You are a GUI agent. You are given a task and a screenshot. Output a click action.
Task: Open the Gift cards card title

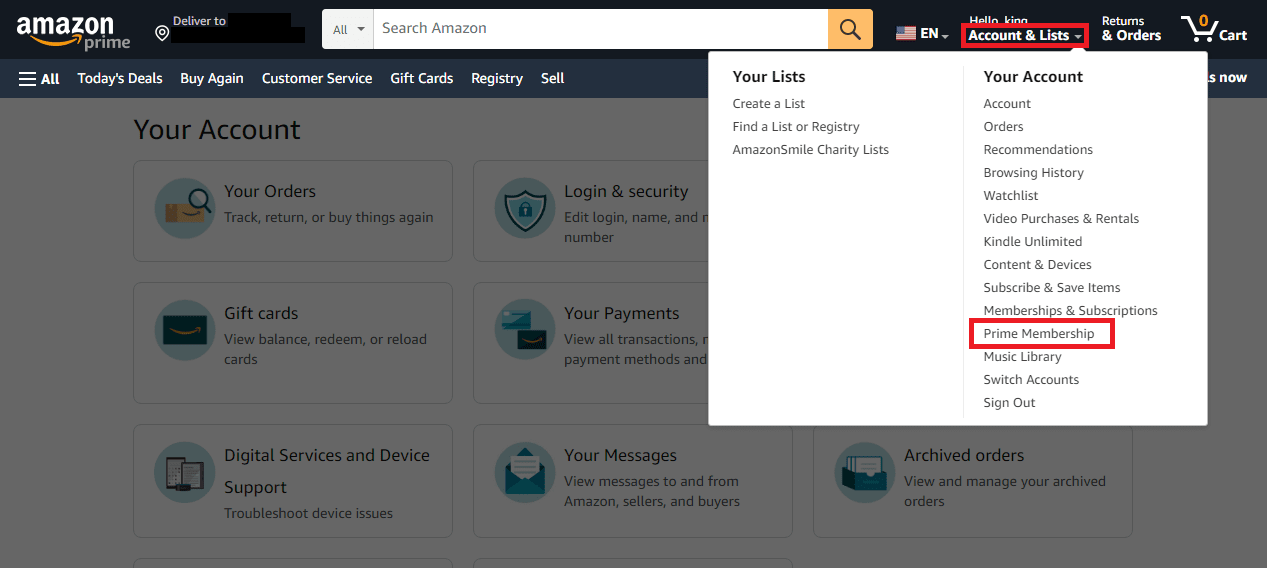coord(261,313)
